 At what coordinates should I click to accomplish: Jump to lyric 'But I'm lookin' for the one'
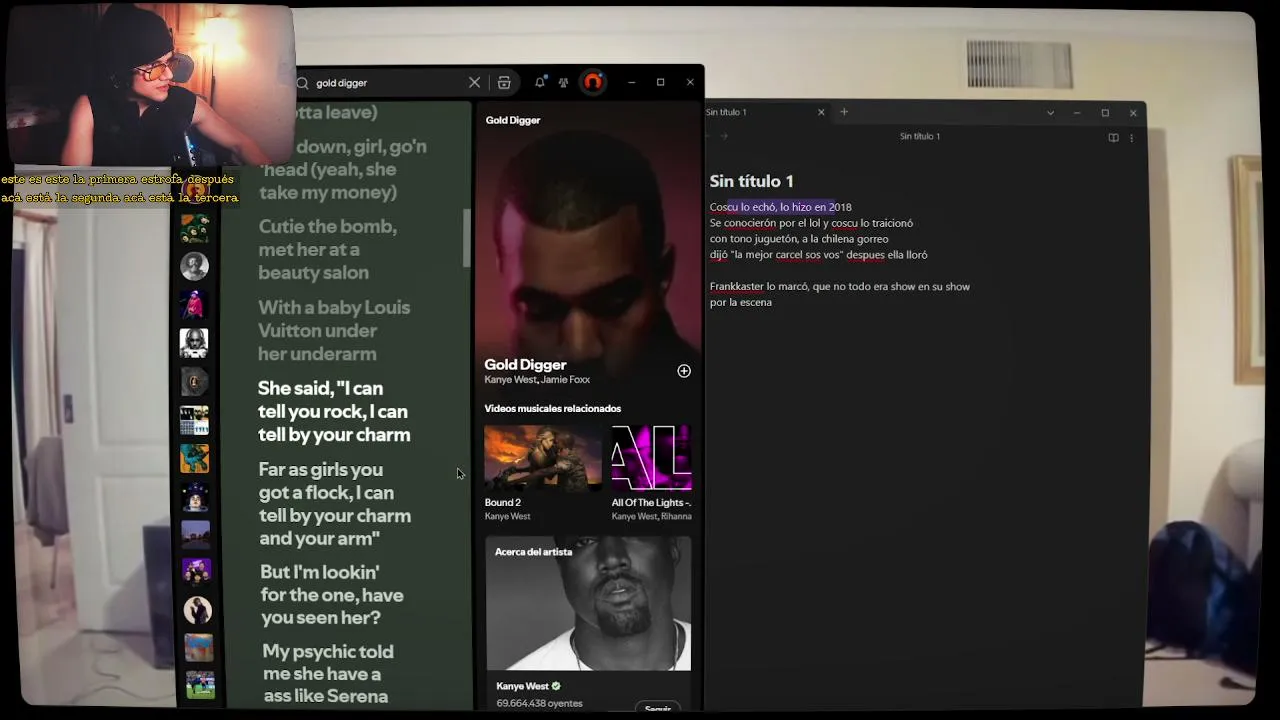(332, 595)
